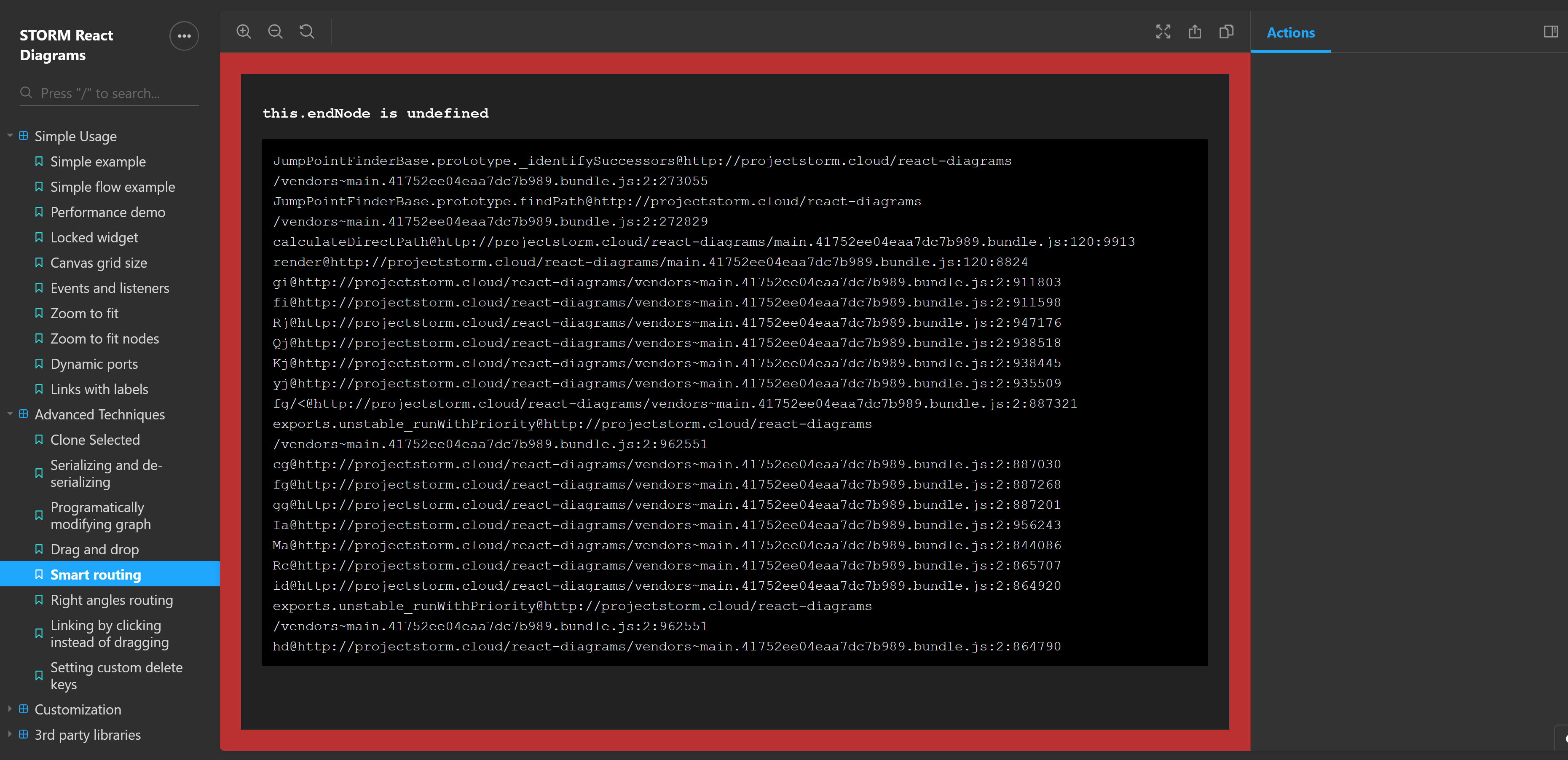Open the Performance demo story
The height and width of the screenshot is (760, 1568).
(x=108, y=212)
